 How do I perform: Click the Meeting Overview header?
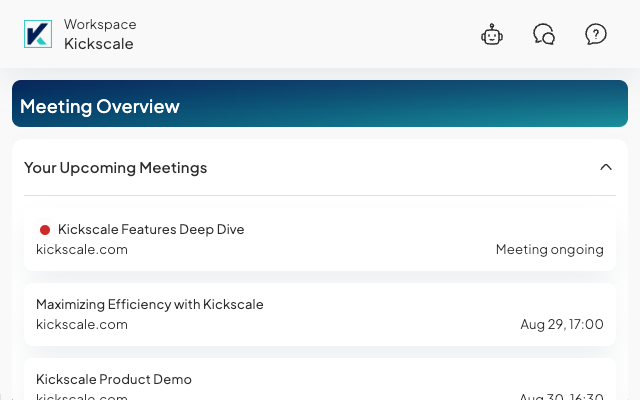coord(320,104)
